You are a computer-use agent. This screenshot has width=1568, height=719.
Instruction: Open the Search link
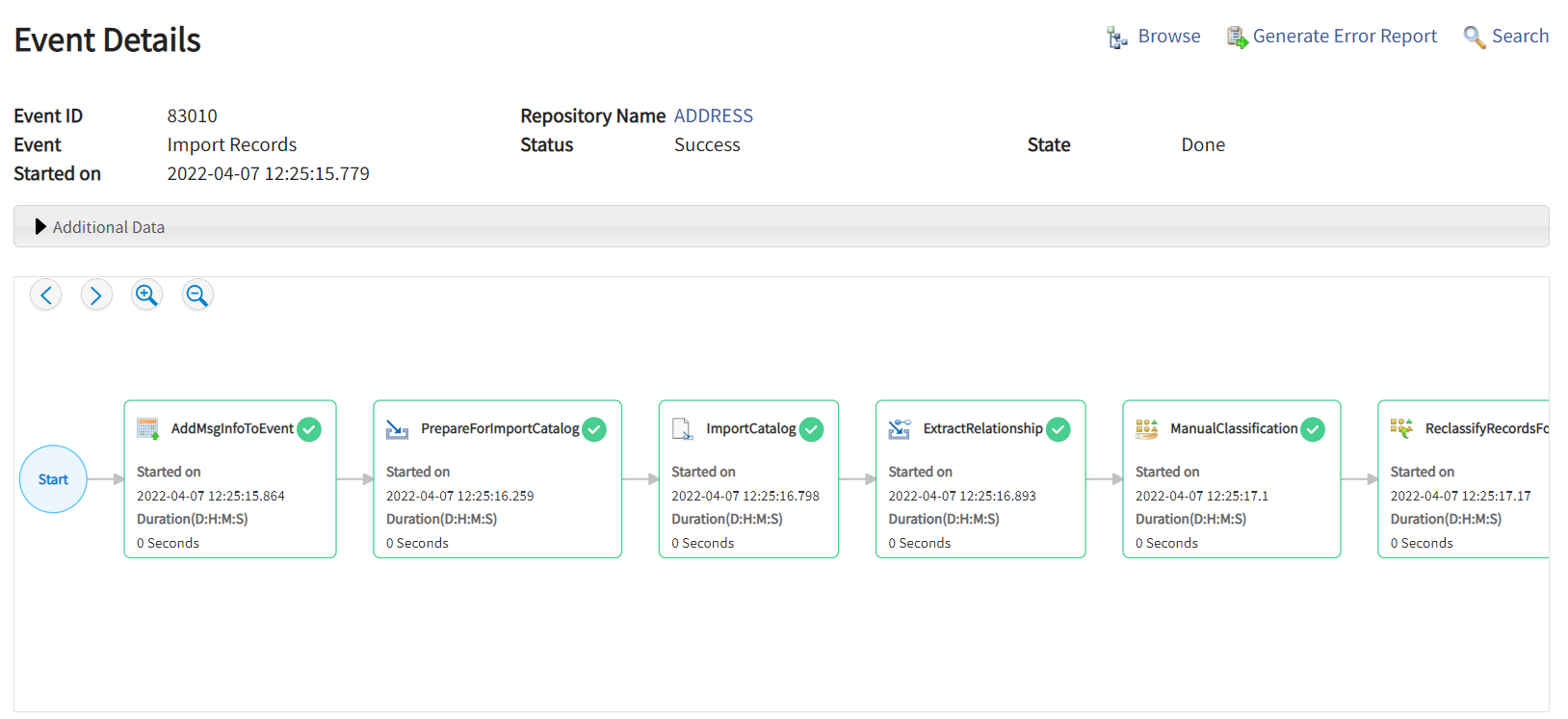click(x=1519, y=37)
